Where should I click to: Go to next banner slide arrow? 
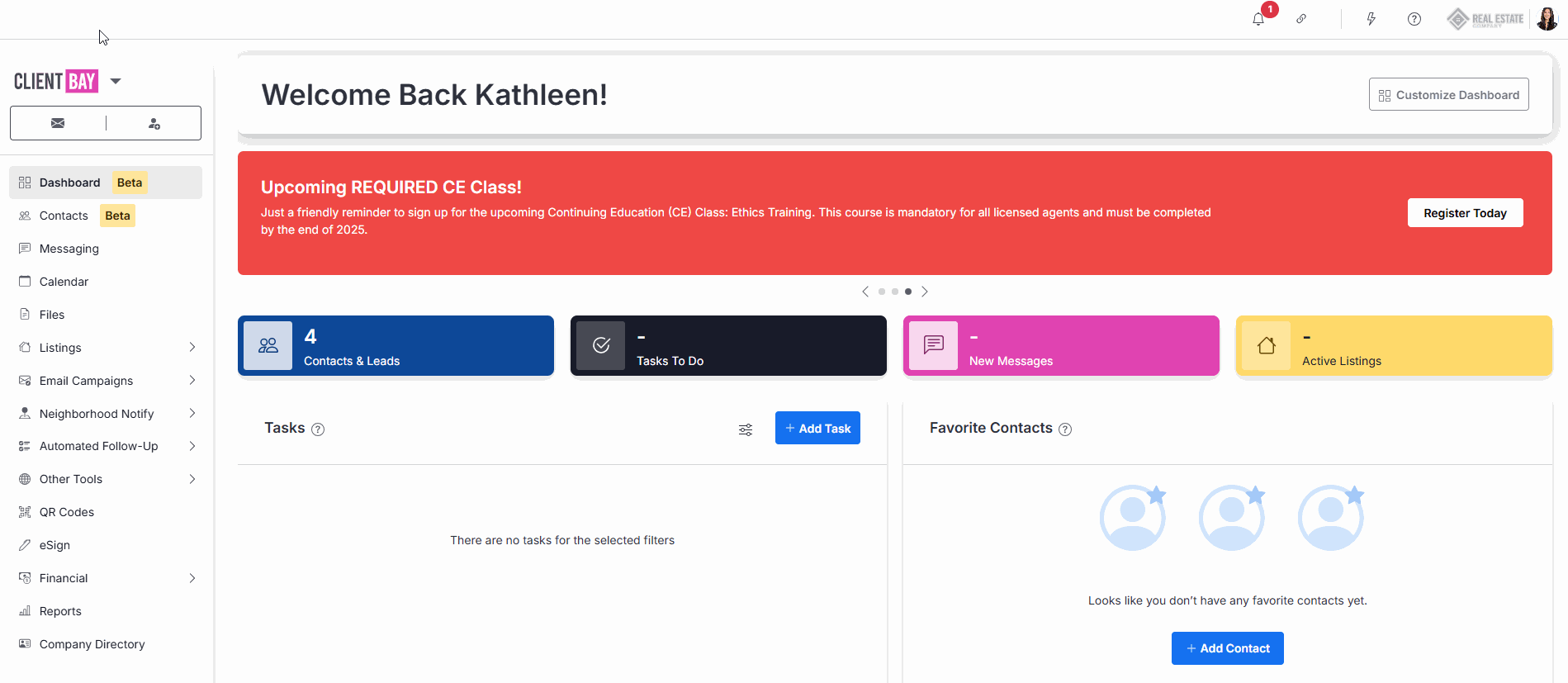(925, 292)
